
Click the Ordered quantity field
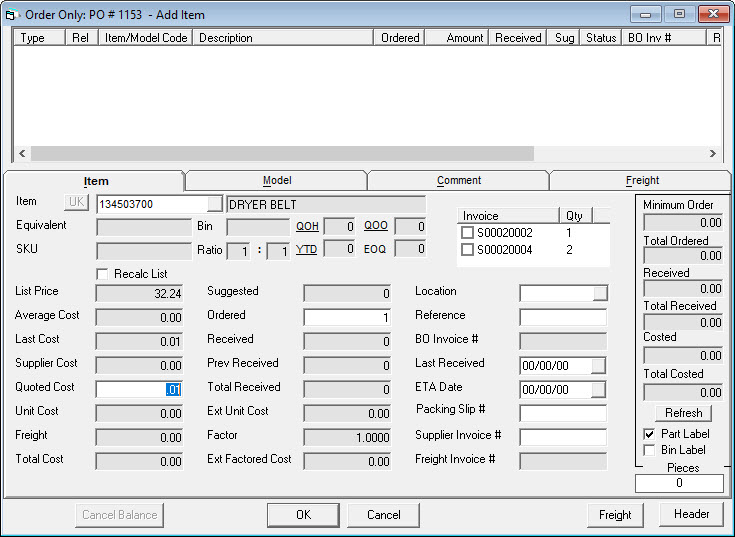(x=347, y=317)
